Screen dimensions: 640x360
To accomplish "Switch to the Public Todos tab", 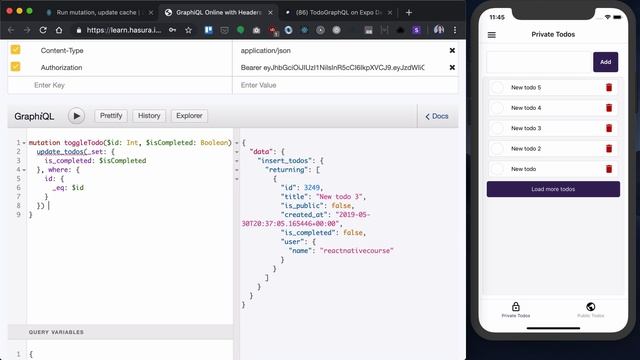I will [591, 310].
